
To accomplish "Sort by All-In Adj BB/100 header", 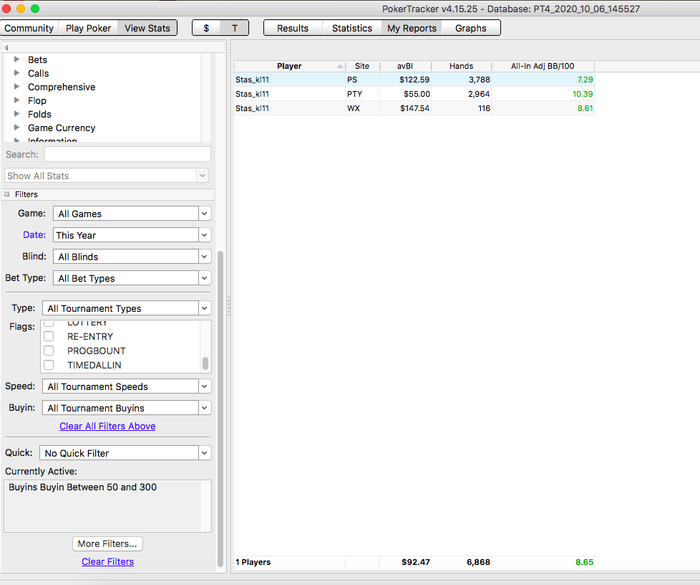I will (543, 66).
